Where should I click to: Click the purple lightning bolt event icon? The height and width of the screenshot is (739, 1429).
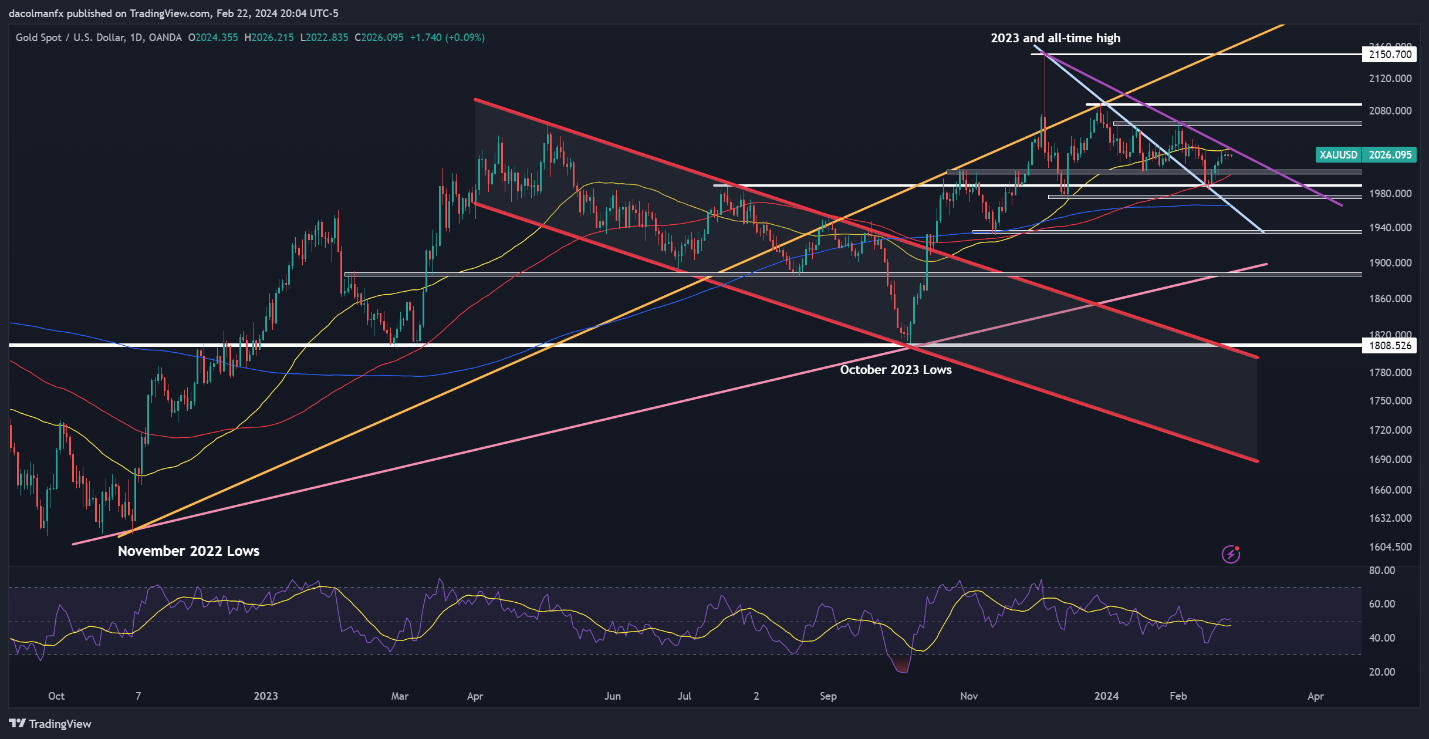[1233, 552]
